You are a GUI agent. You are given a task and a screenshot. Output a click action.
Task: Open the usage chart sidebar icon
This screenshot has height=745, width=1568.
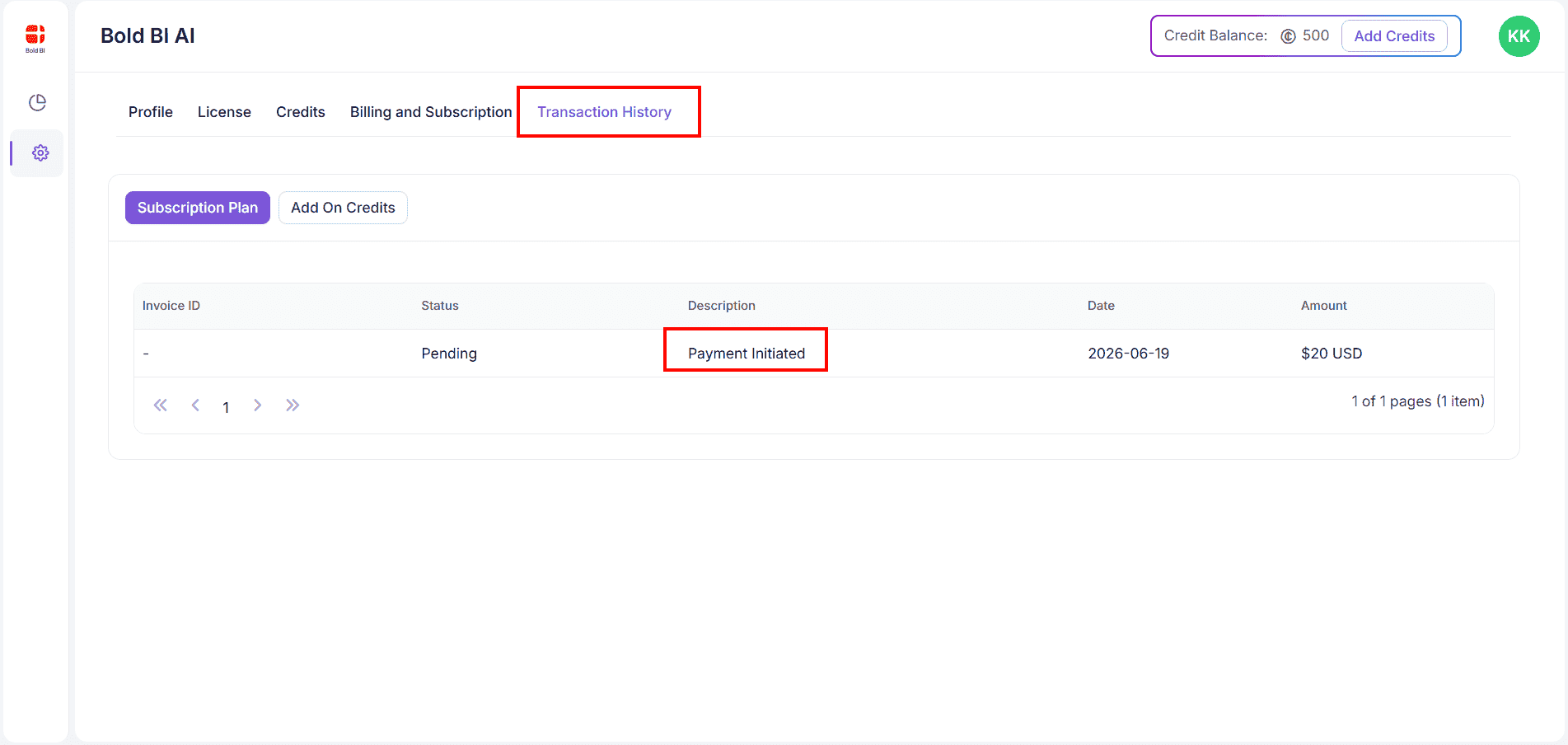(x=37, y=102)
